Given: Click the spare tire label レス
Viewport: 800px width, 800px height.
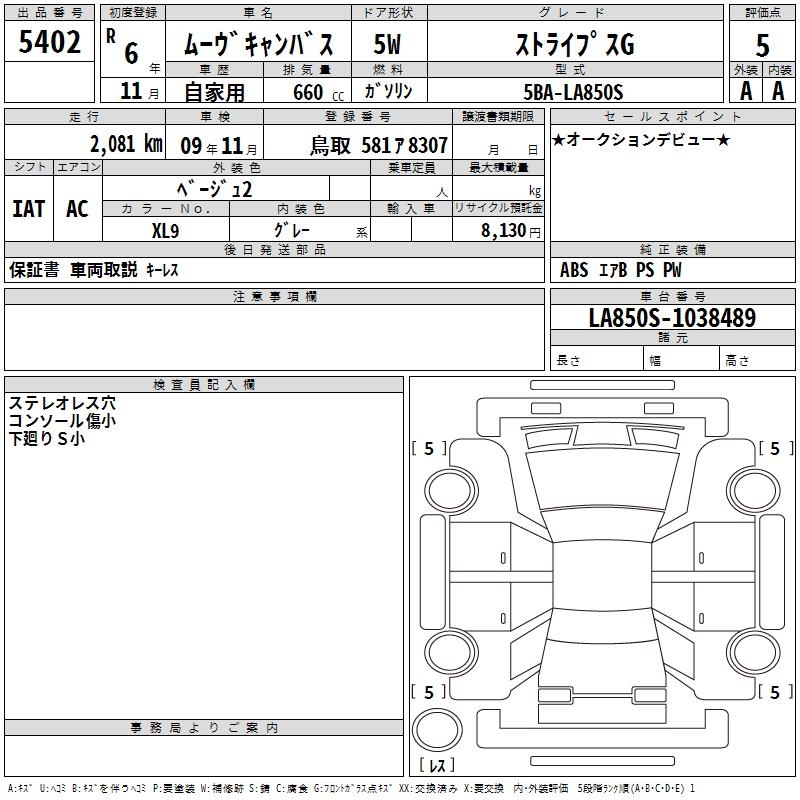Looking at the screenshot, I should (437, 765).
